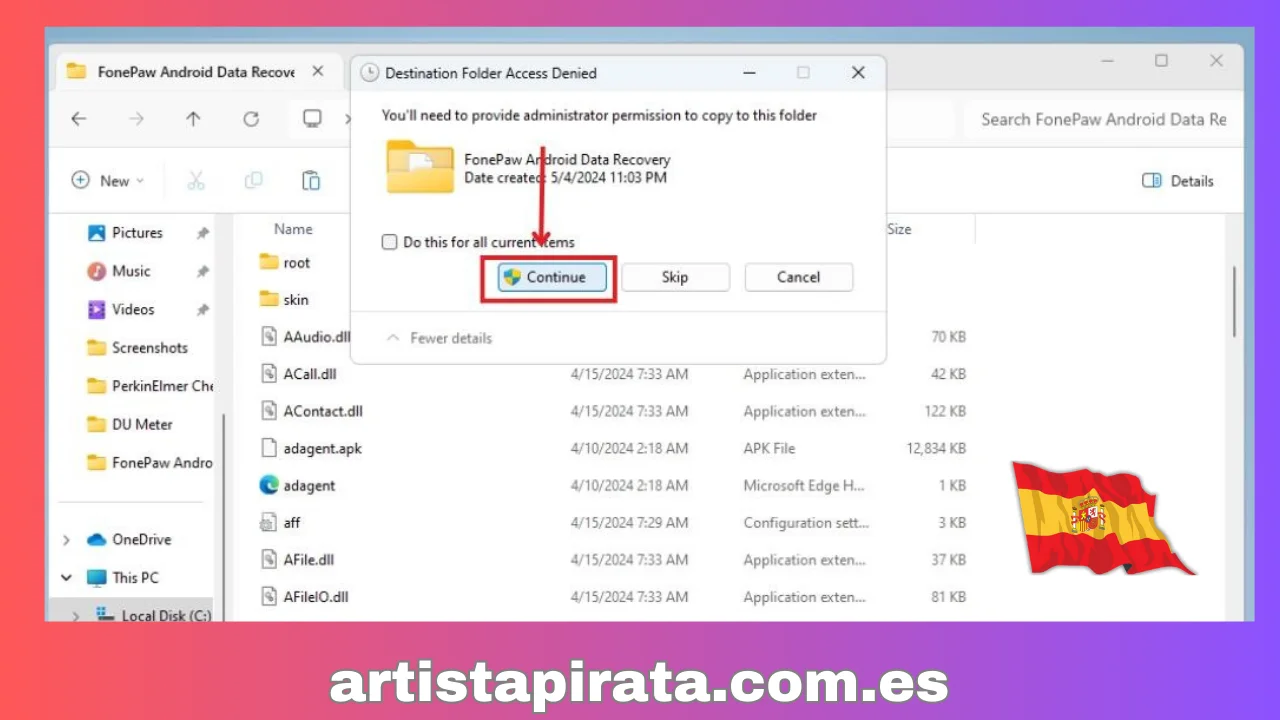
Task: Collapse the This PC tree entry
Action: click(65, 577)
